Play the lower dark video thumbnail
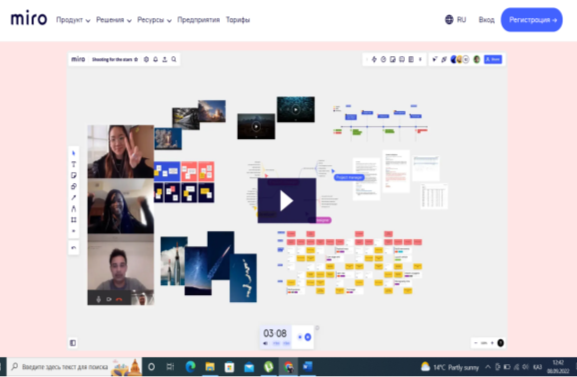Viewport: 577px width, 377px height. click(x=256, y=127)
